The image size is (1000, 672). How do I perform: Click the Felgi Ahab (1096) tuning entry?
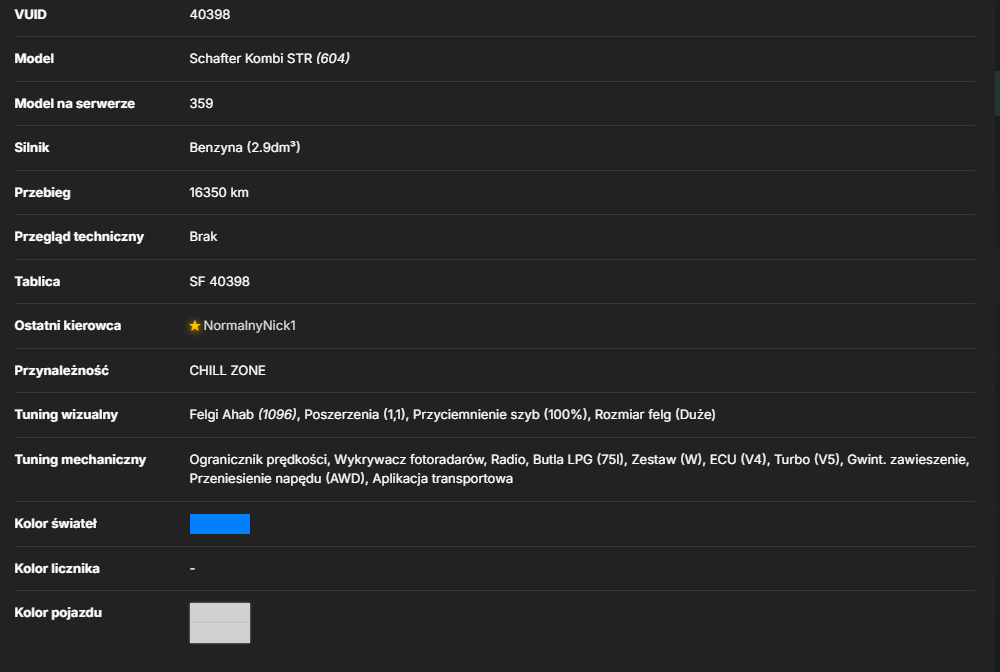pyautogui.click(x=243, y=415)
